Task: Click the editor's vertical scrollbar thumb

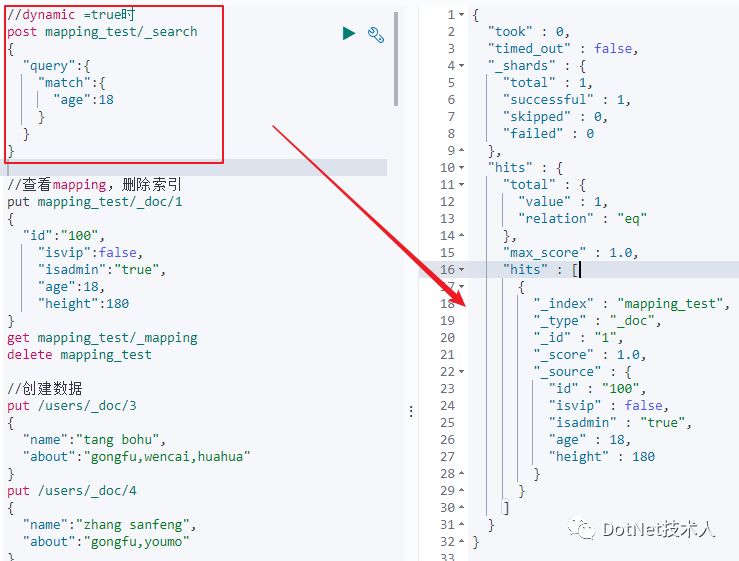Action: pyautogui.click(x=396, y=60)
